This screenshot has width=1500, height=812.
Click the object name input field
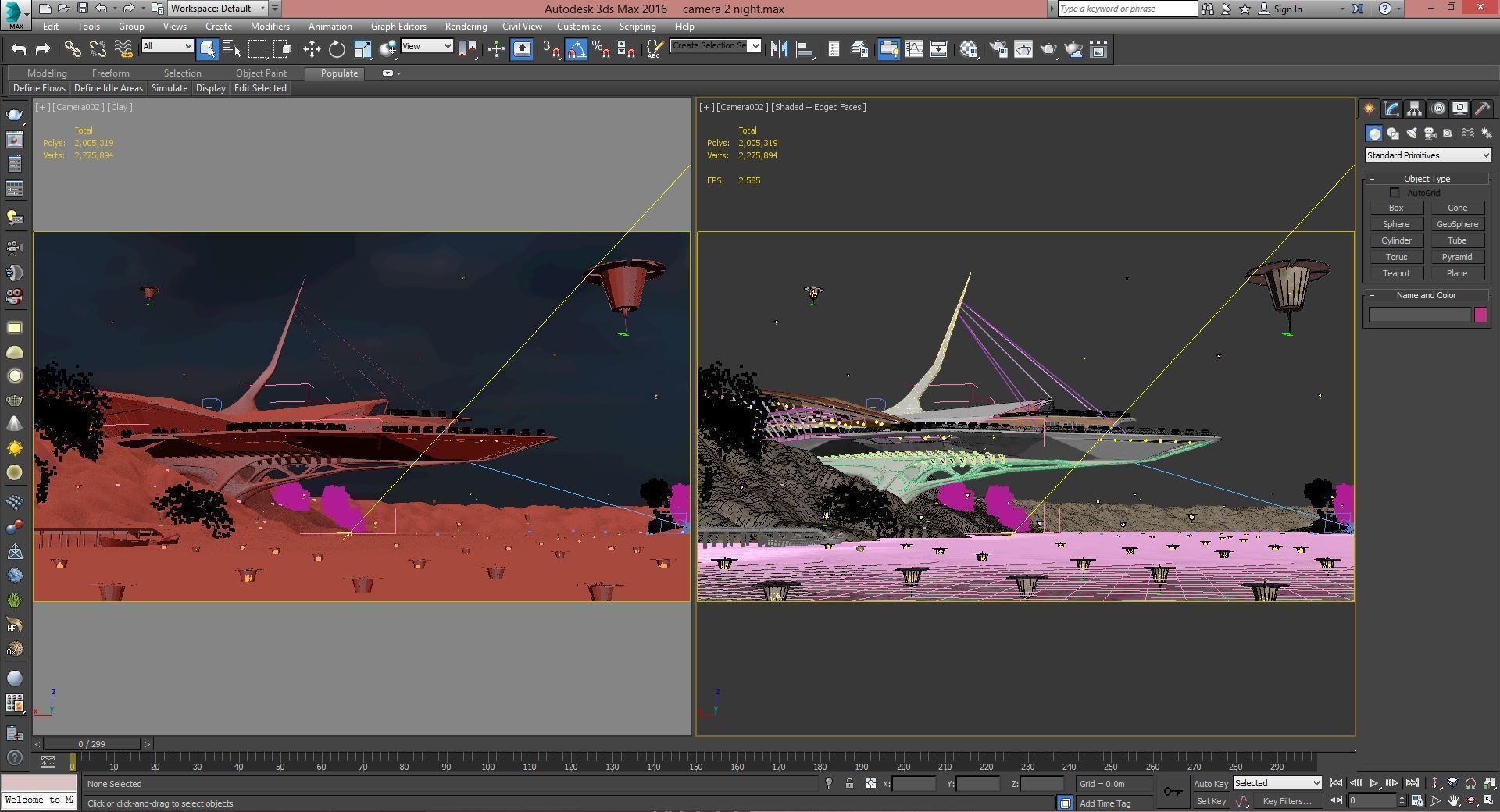tap(1420, 315)
